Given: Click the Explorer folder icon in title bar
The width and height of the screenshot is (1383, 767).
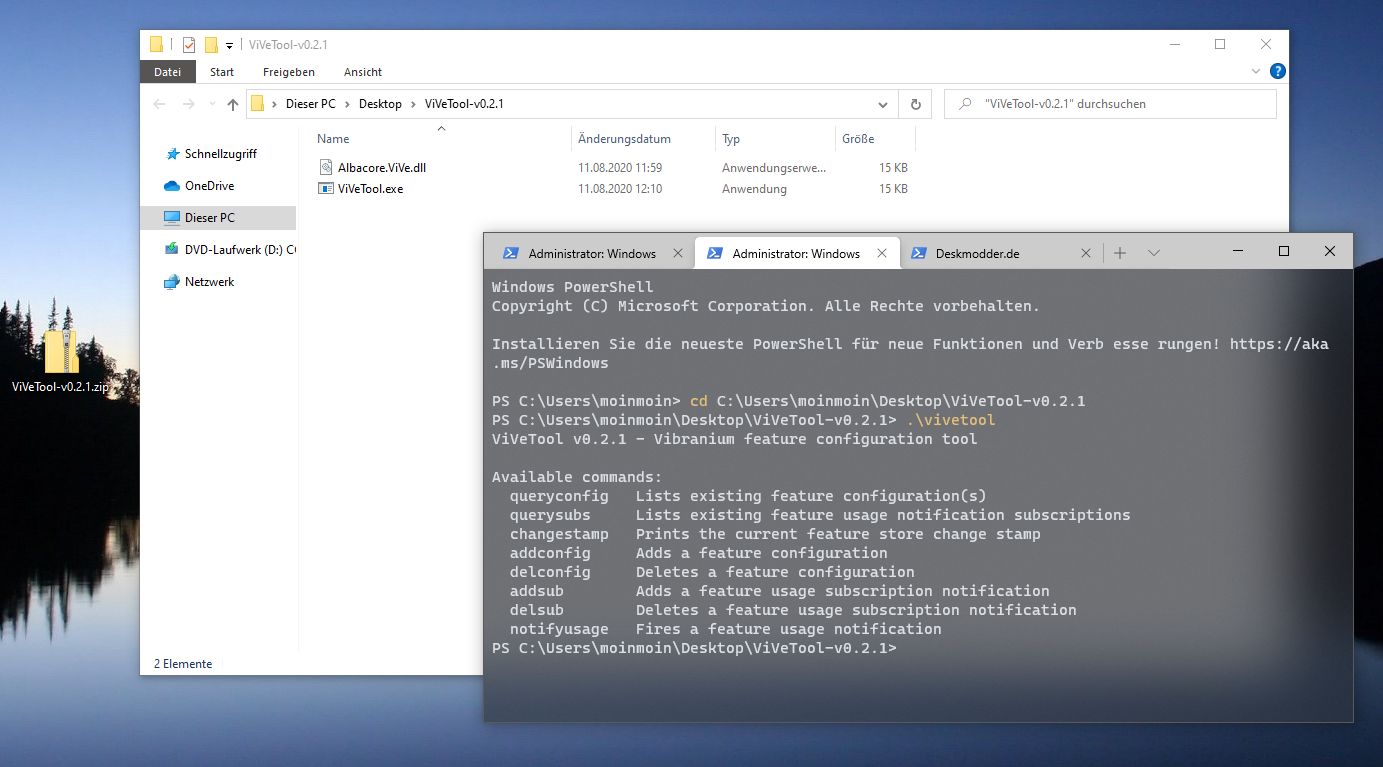Looking at the screenshot, I should coord(157,44).
